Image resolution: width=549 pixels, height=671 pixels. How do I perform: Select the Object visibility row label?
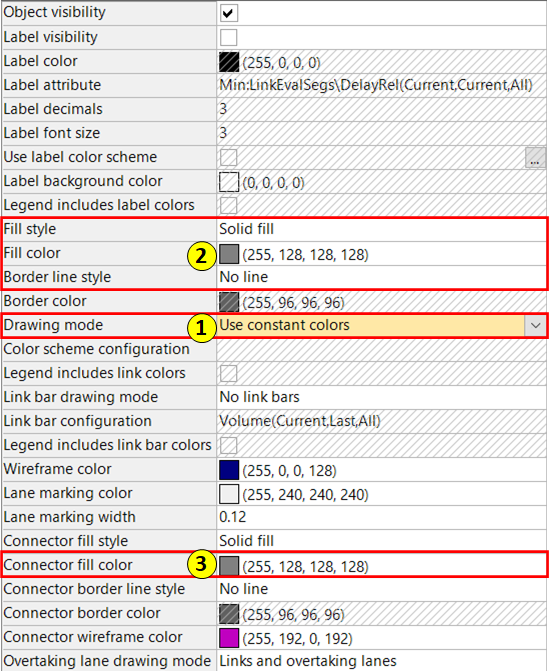54,12
